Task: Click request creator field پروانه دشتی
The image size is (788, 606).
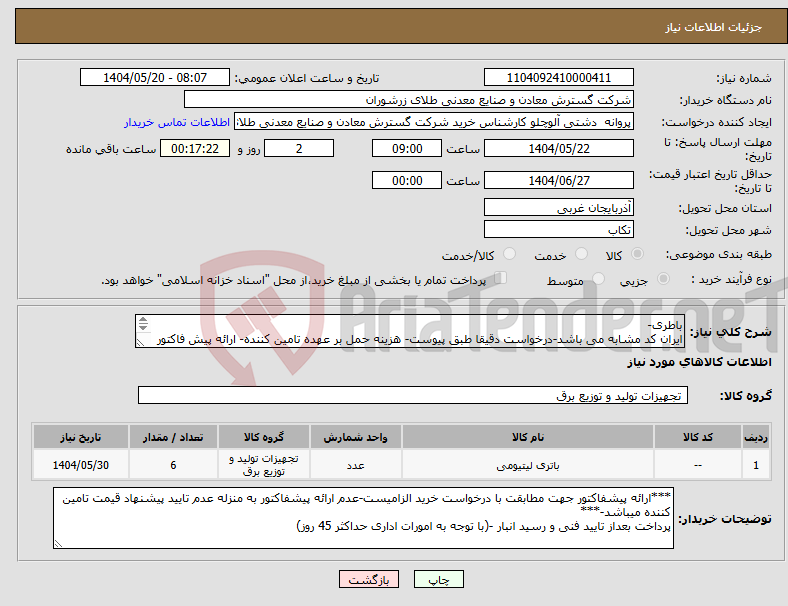Action: pos(434,122)
